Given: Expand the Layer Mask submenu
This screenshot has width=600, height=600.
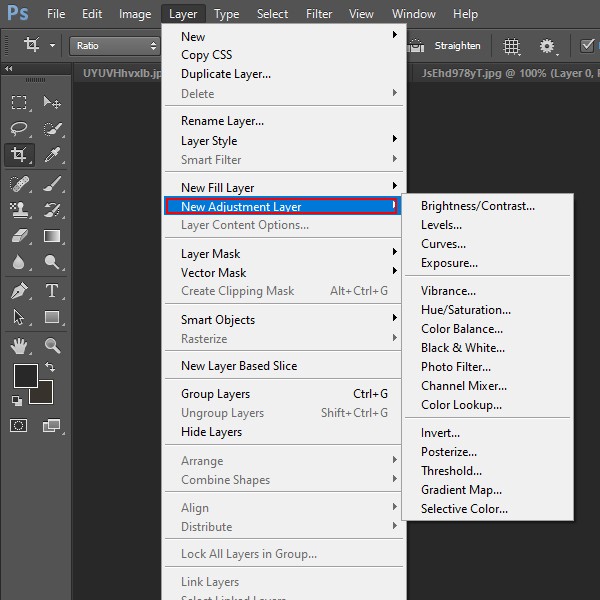Looking at the screenshot, I should click(283, 253).
